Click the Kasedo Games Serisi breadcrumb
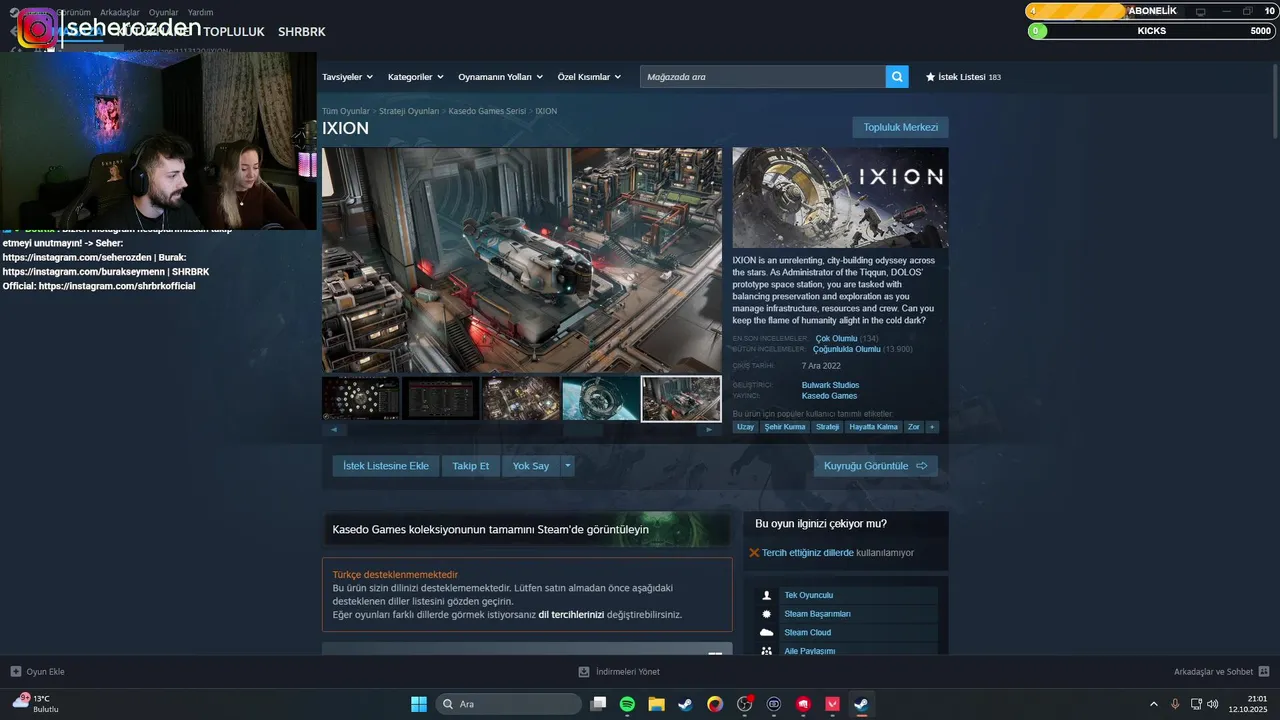This screenshot has width=1280, height=720. (487, 111)
